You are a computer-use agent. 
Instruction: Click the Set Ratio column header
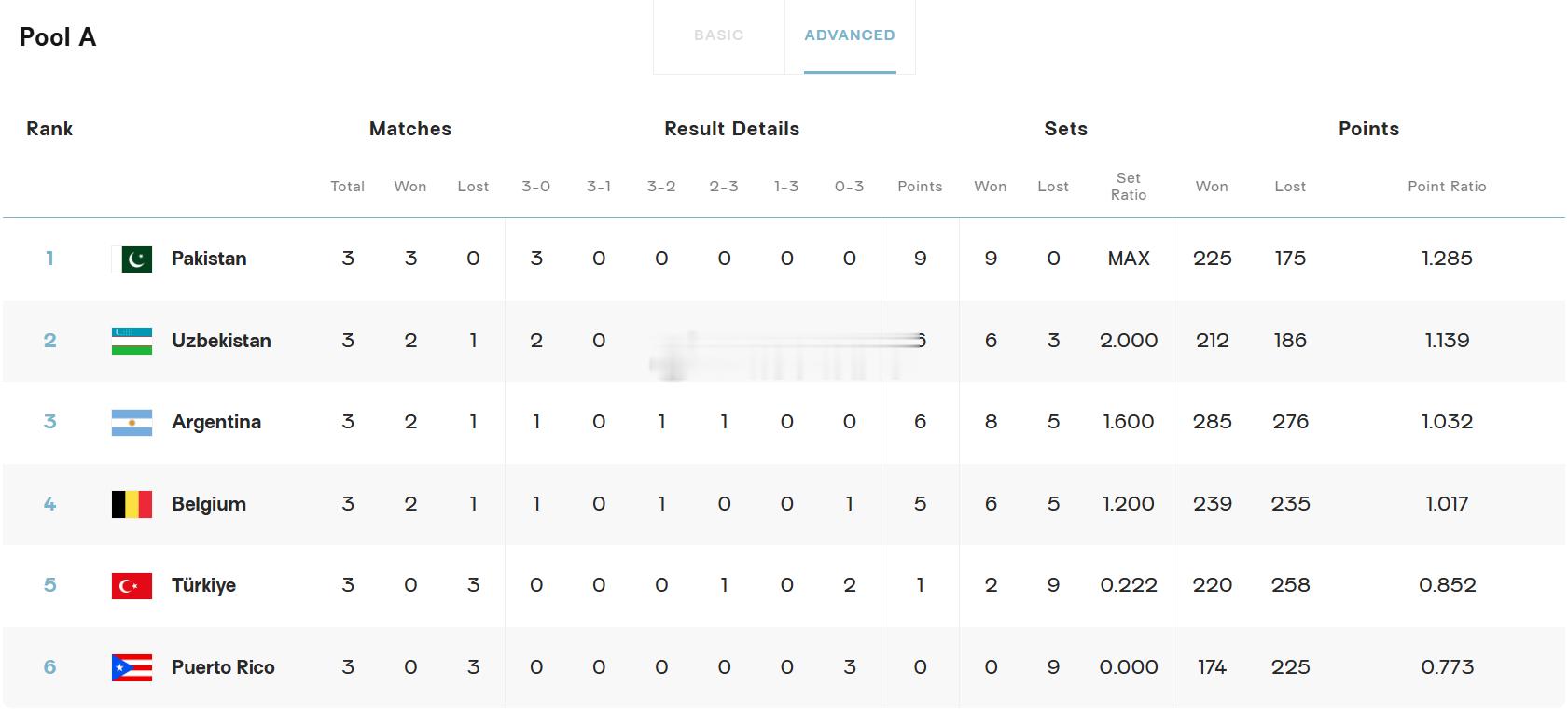tap(1129, 187)
